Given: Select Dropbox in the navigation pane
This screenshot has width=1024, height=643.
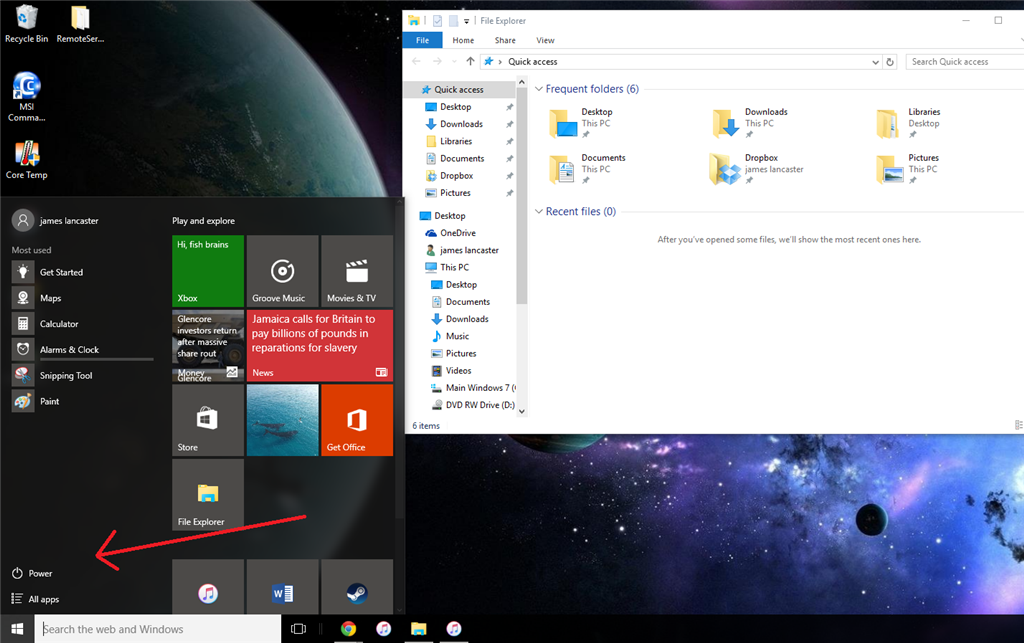Looking at the screenshot, I should [456, 176].
